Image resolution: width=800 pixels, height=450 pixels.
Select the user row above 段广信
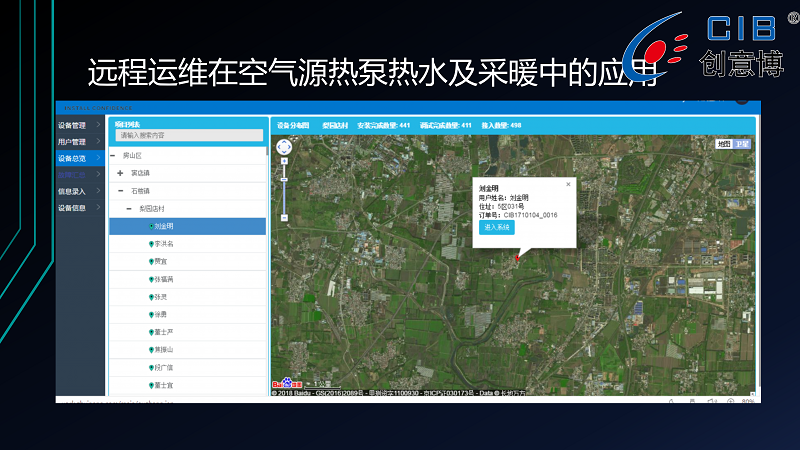[187, 349]
